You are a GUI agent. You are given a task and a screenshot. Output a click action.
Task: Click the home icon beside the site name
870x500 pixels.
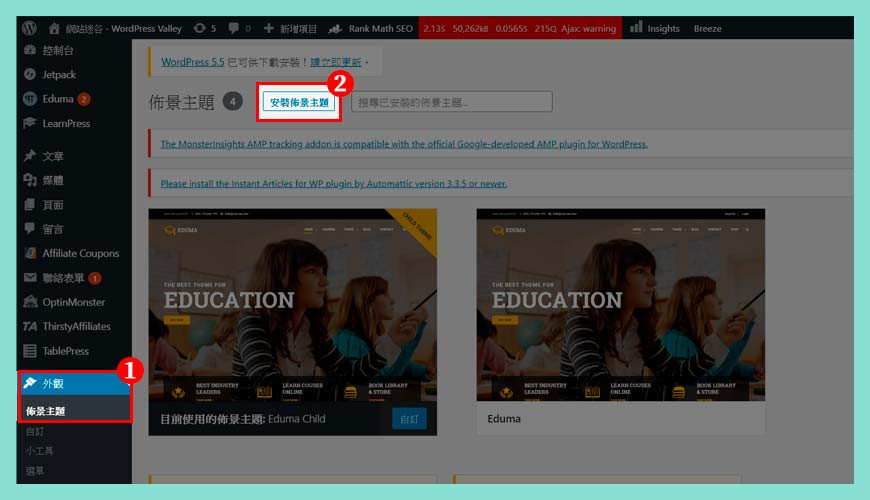(54, 28)
